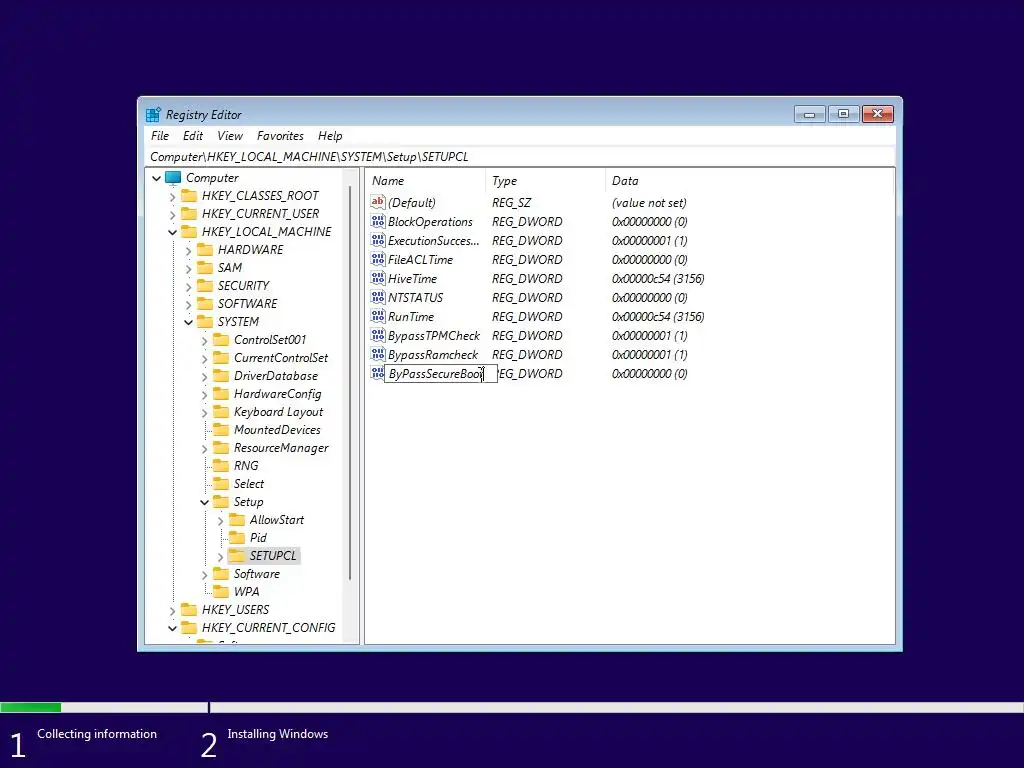Expand the AllowStart key
This screenshot has width=1024, height=768.
click(x=221, y=520)
